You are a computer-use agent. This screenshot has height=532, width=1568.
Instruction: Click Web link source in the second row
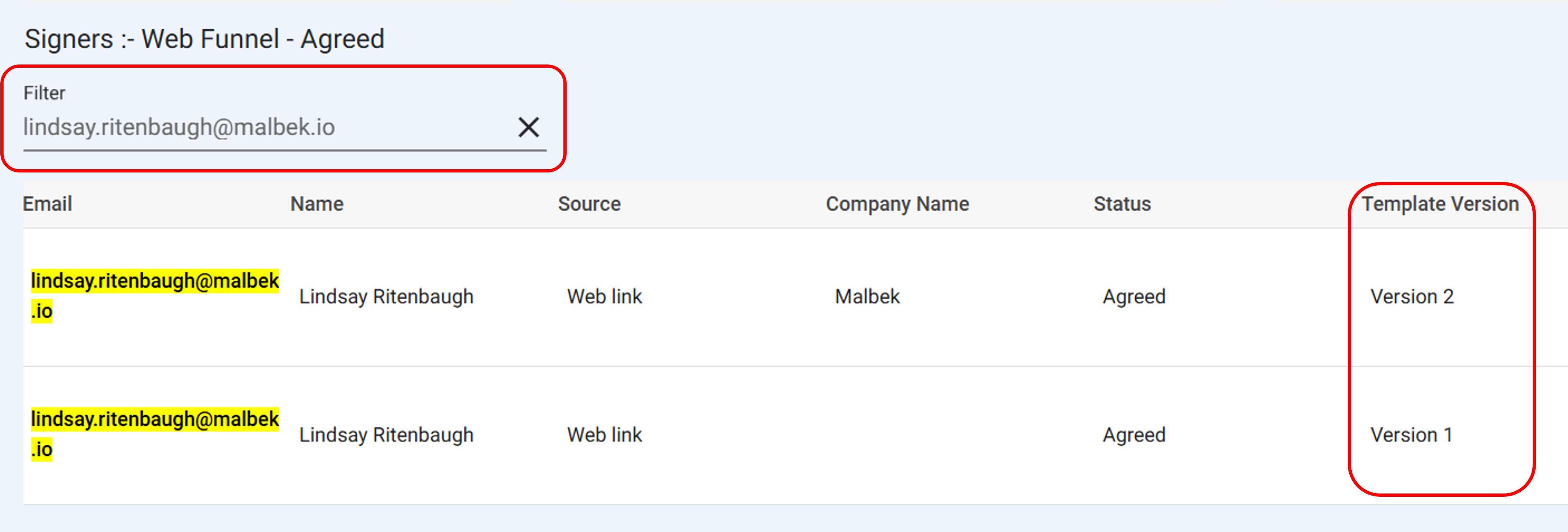(x=604, y=435)
